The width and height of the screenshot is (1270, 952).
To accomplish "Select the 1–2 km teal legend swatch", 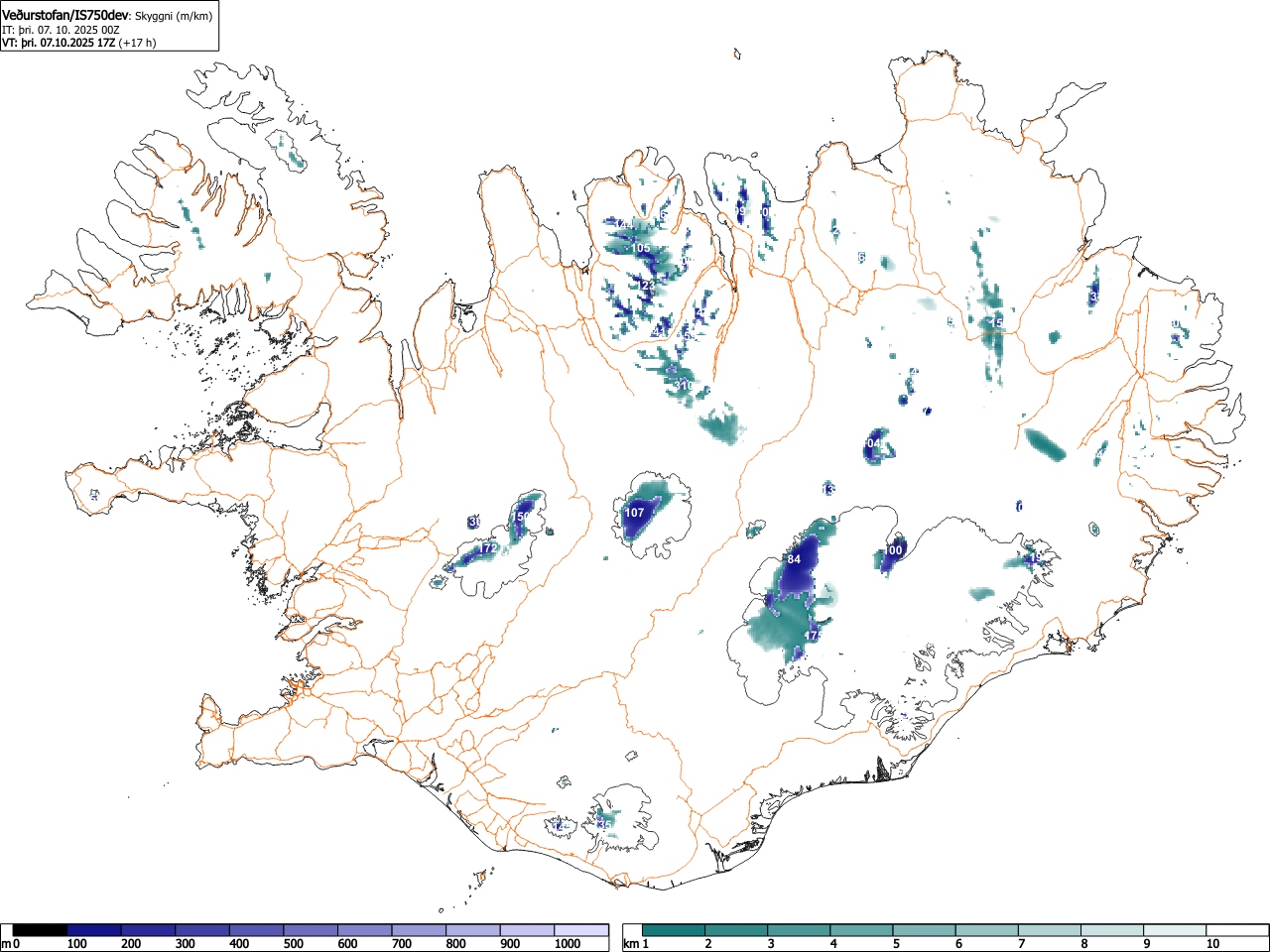I will coord(674,930).
